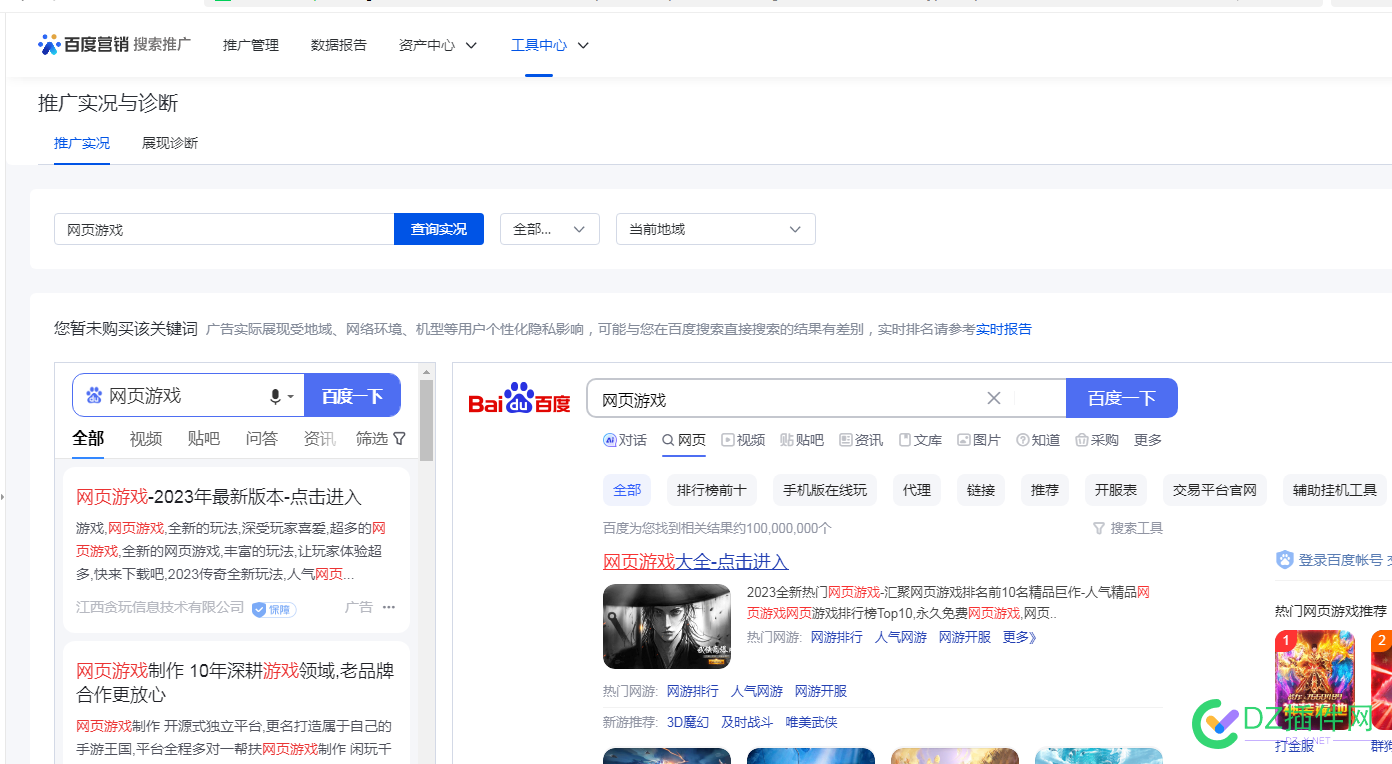
Task: Click the 百度营销 logo icon
Action: tap(49, 44)
